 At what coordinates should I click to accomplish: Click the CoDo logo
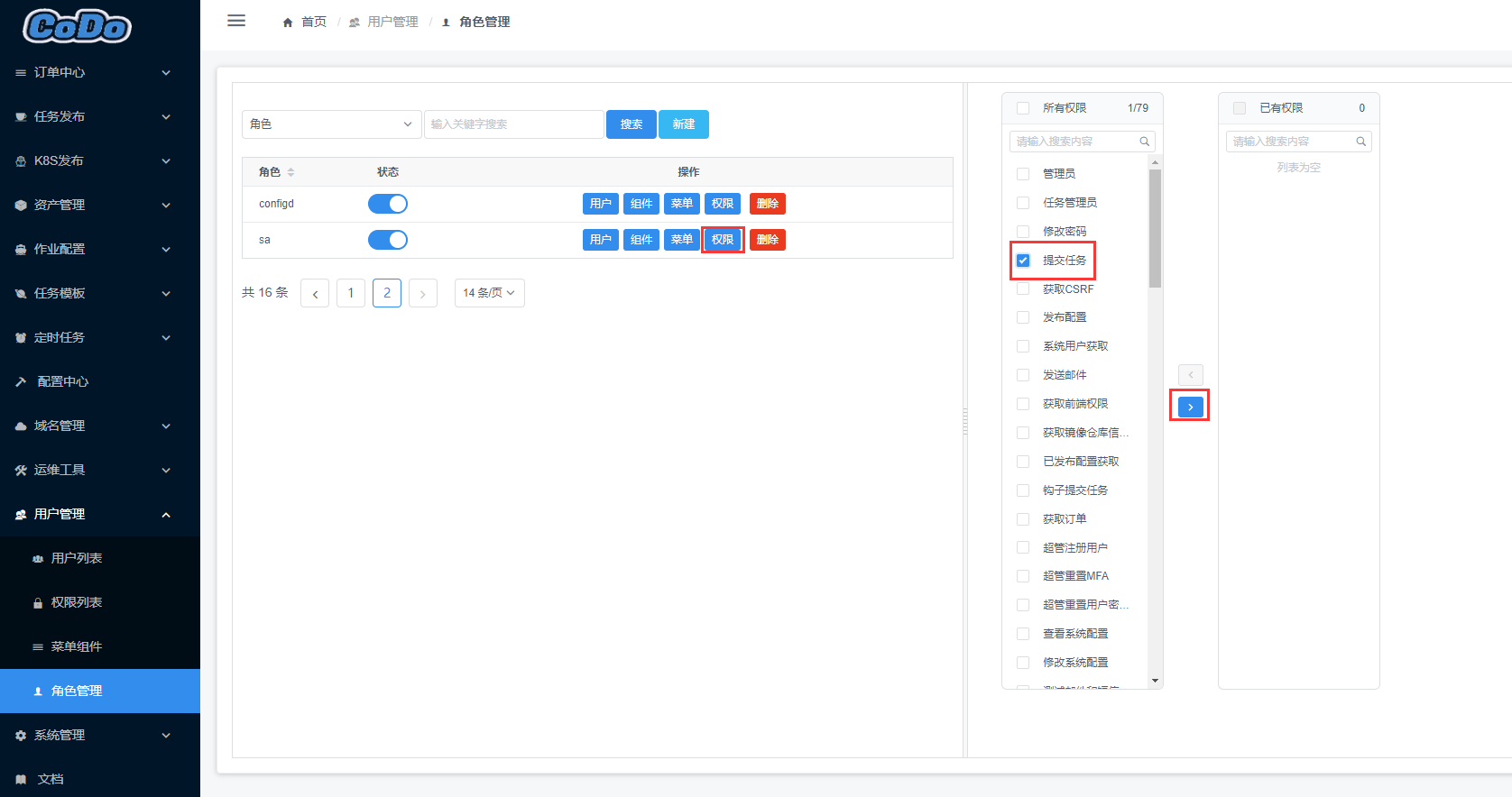(x=78, y=26)
